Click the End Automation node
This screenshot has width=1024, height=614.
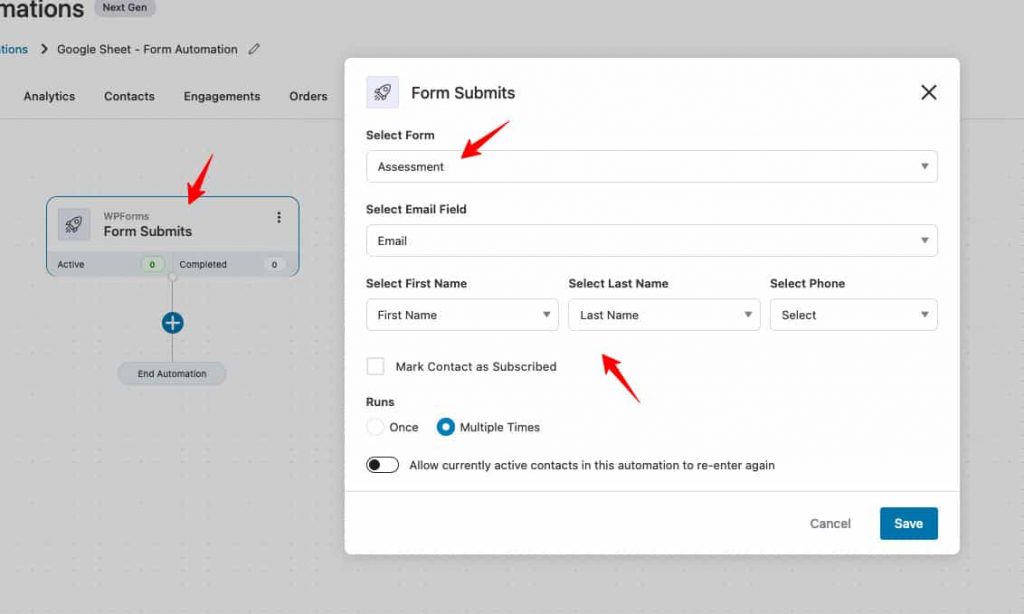click(x=172, y=374)
